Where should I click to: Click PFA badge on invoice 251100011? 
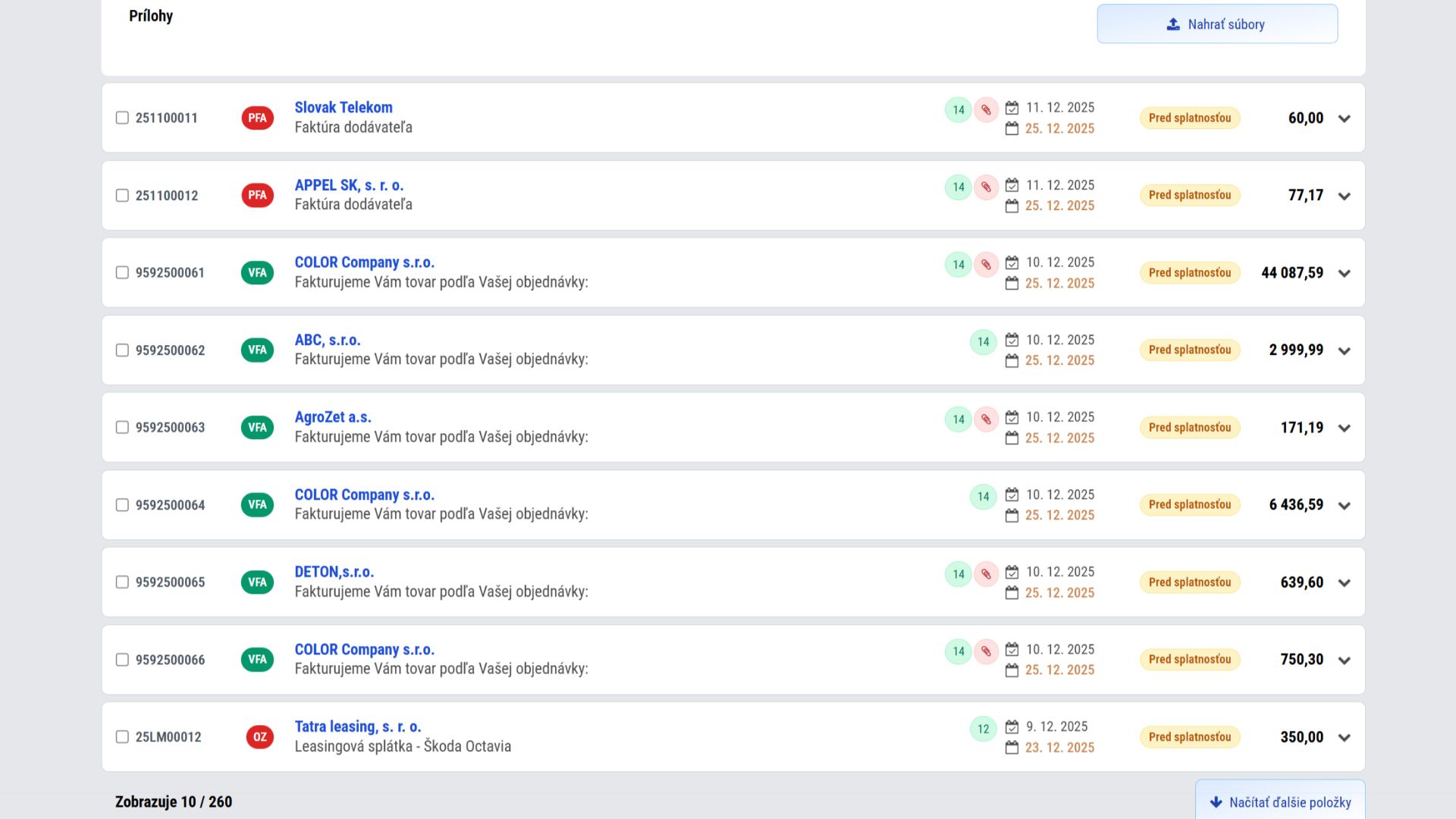point(257,118)
